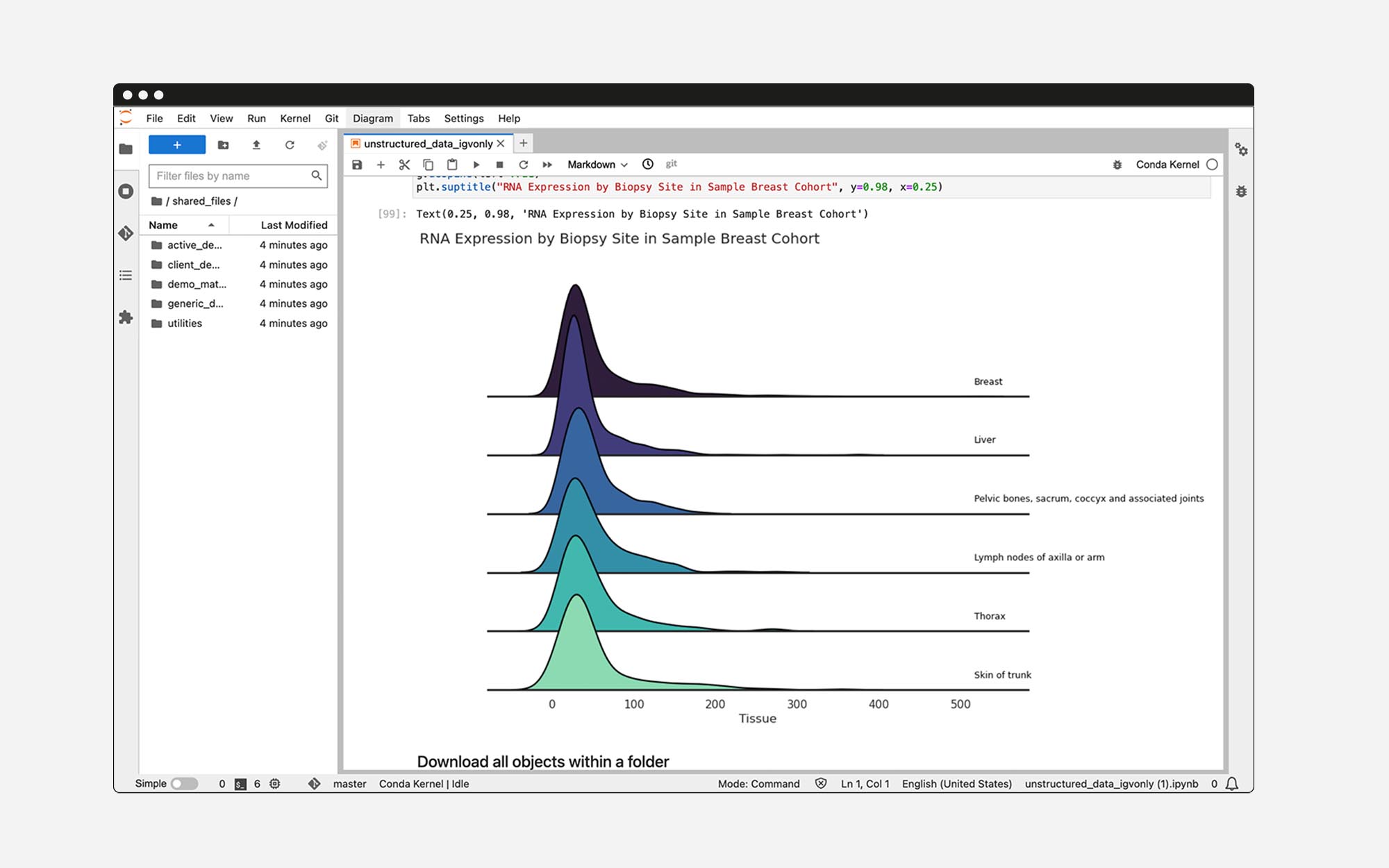1389x868 pixels.
Task: Click the shared_files breadcrumb
Action: [x=201, y=201]
